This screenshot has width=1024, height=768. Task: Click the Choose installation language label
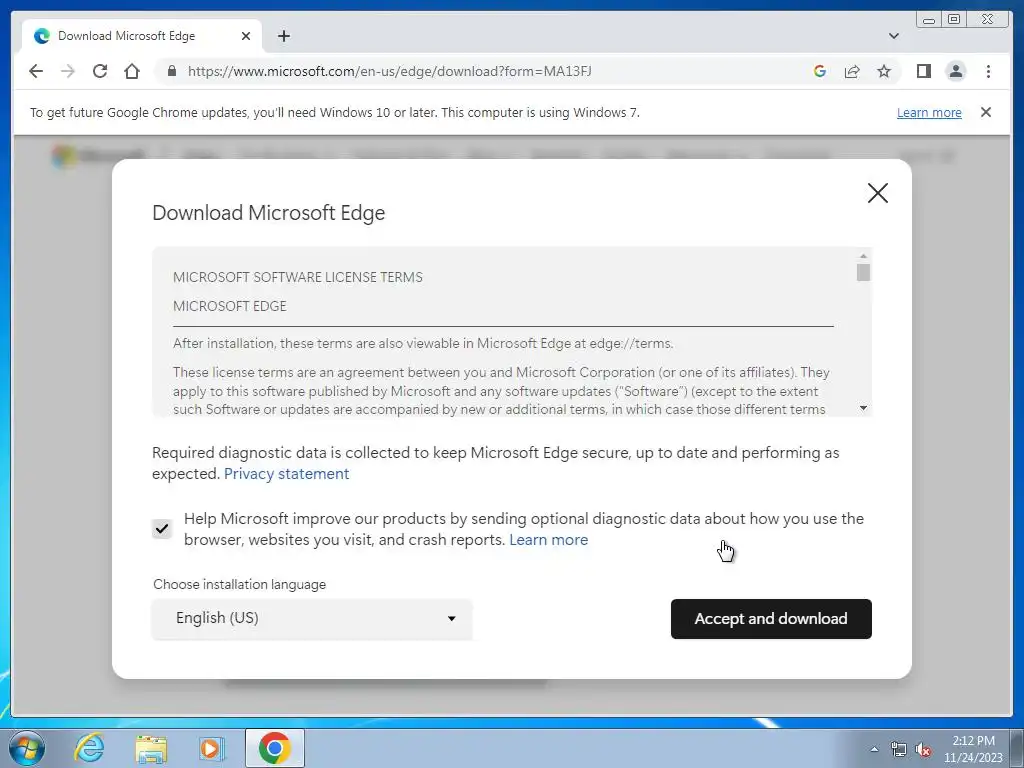click(240, 584)
